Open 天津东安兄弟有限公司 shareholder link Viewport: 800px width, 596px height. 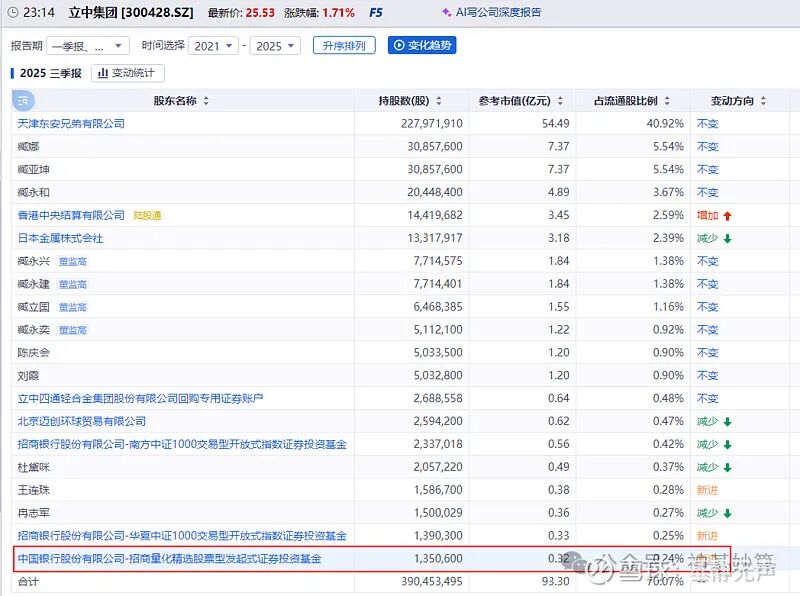[74, 123]
